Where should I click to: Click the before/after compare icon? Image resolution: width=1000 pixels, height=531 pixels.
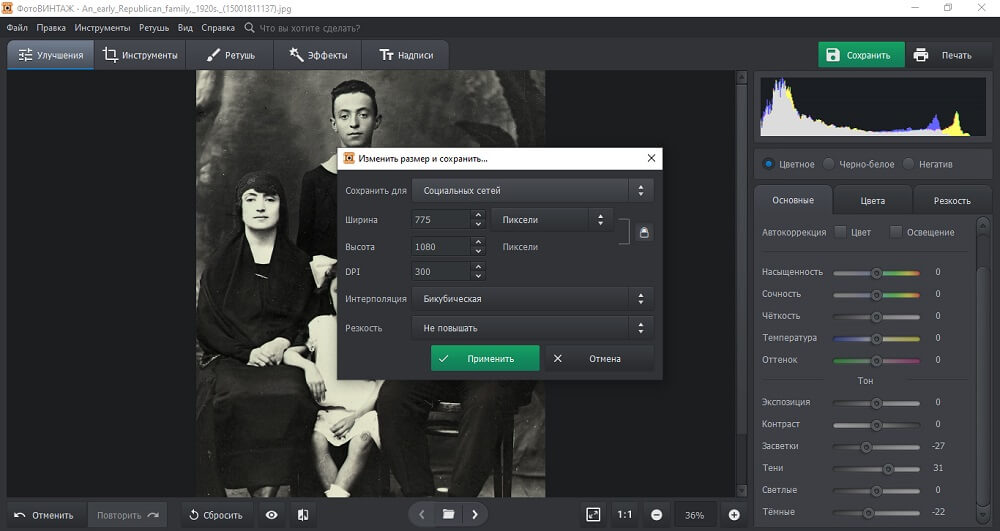(x=303, y=515)
